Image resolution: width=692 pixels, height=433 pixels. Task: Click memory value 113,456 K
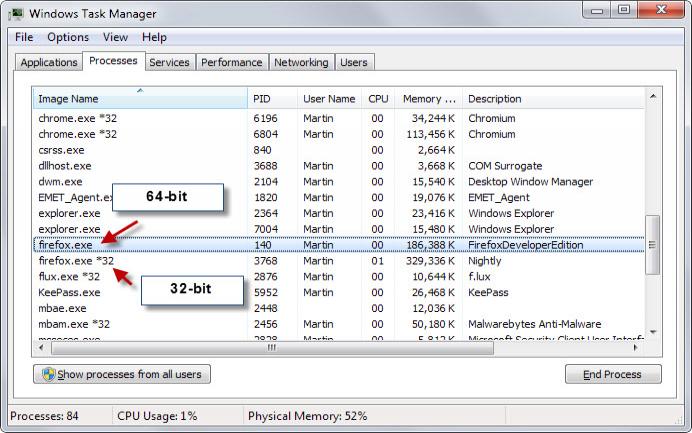(x=430, y=134)
